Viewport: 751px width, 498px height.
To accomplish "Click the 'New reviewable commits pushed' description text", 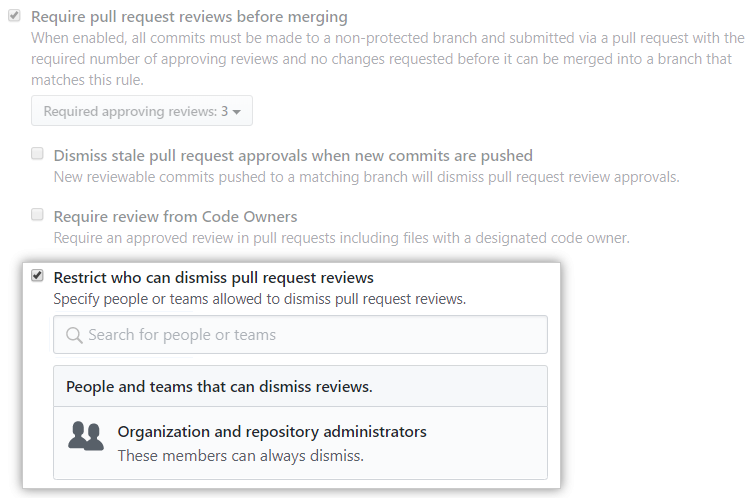I will click(366, 177).
